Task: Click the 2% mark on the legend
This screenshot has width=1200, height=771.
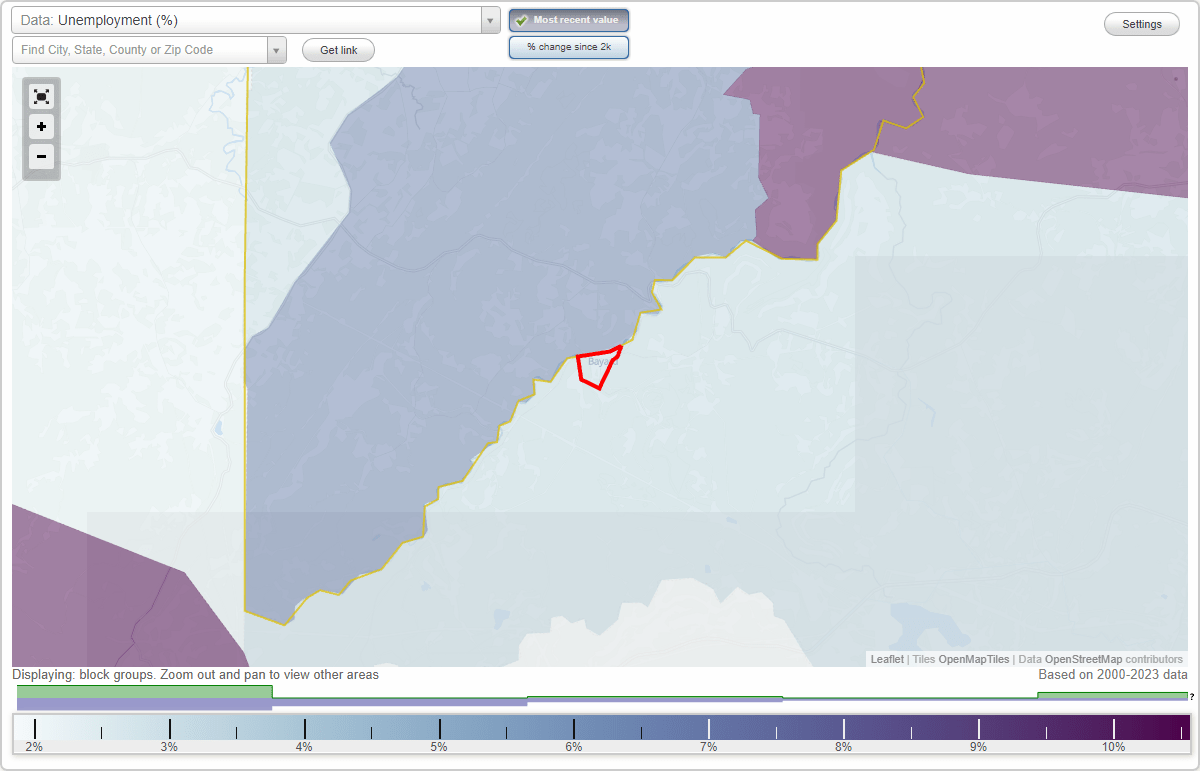Action: coord(34,747)
